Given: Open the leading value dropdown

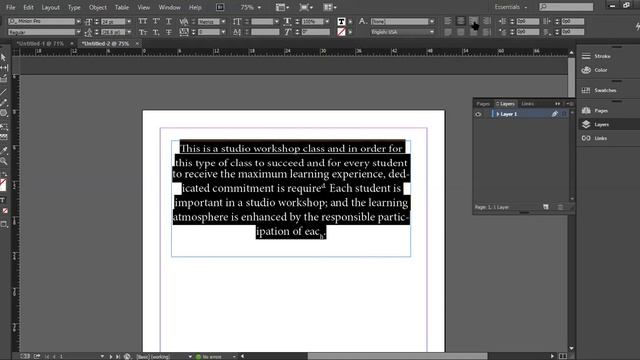Looking at the screenshot, I should 129,32.
